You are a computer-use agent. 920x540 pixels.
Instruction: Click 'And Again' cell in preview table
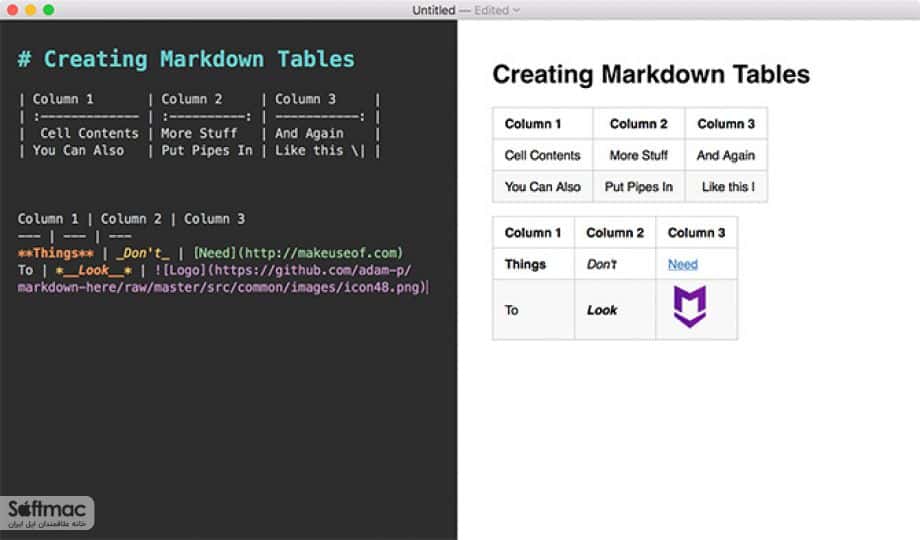(x=726, y=155)
